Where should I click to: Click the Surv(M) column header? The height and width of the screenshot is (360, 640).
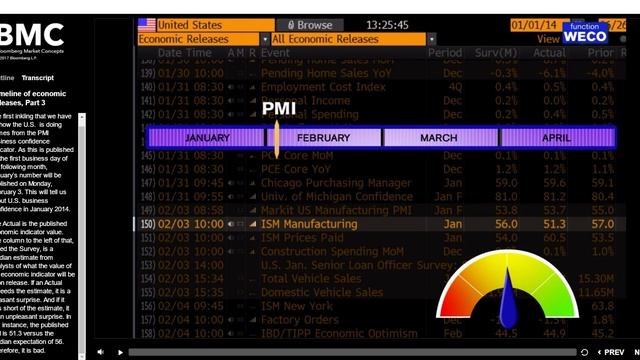click(x=496, y=53)
